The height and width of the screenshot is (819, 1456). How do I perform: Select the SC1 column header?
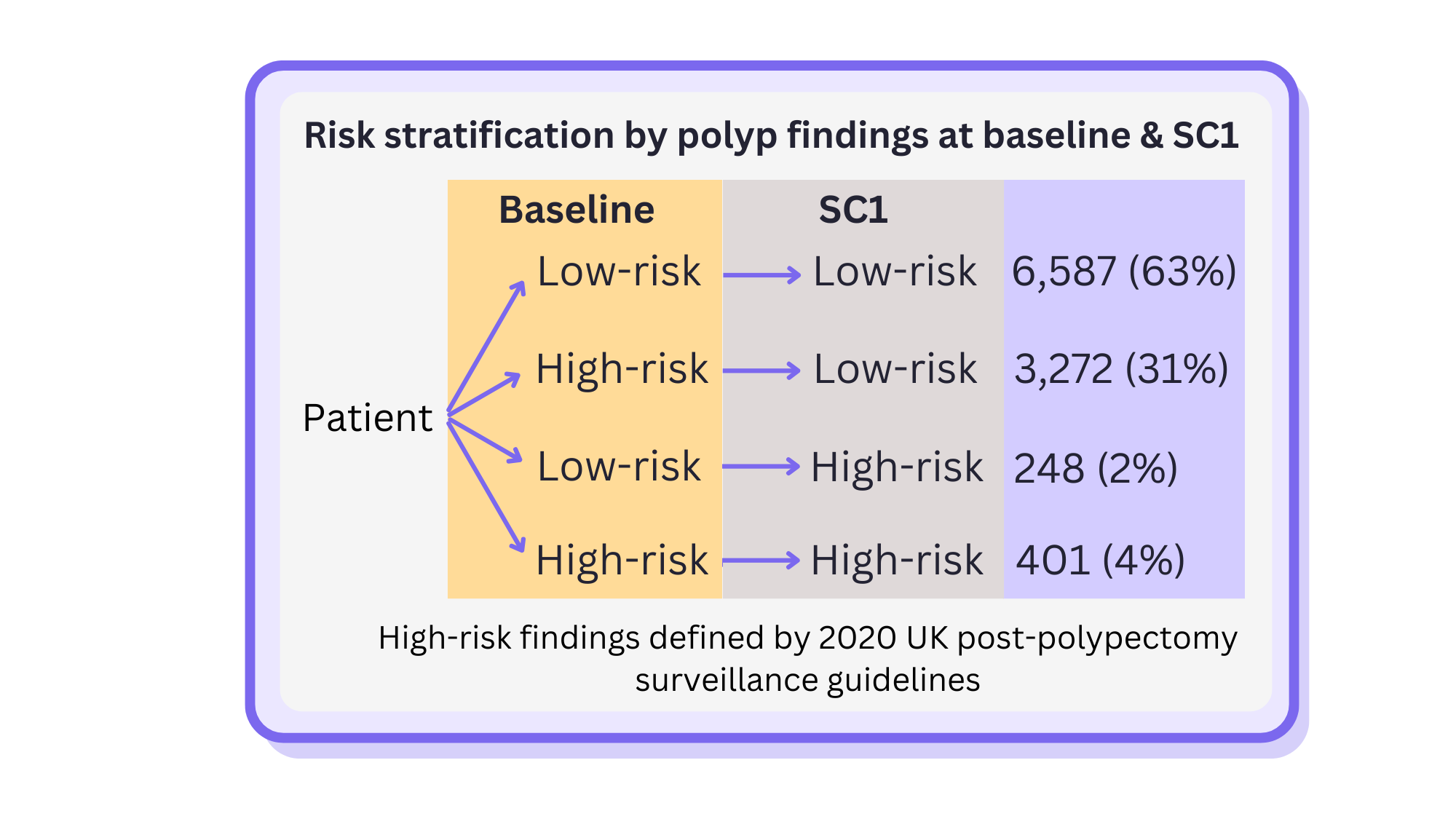click(x=853, y=210)
